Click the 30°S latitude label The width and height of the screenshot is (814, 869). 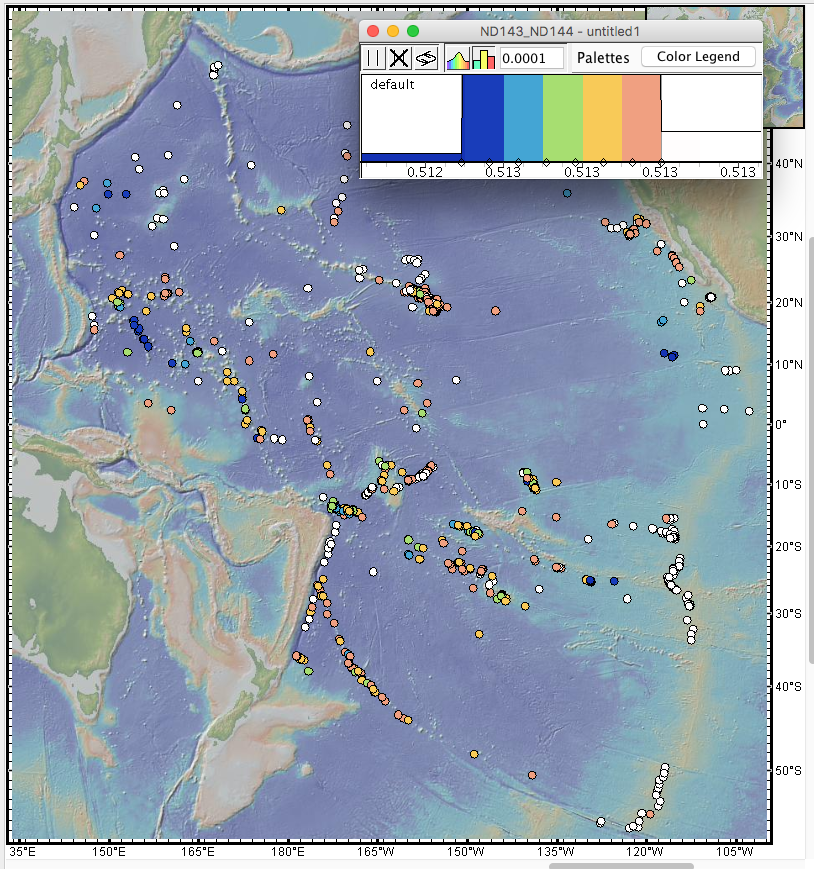pyautogui.click(x=789, y=614)
